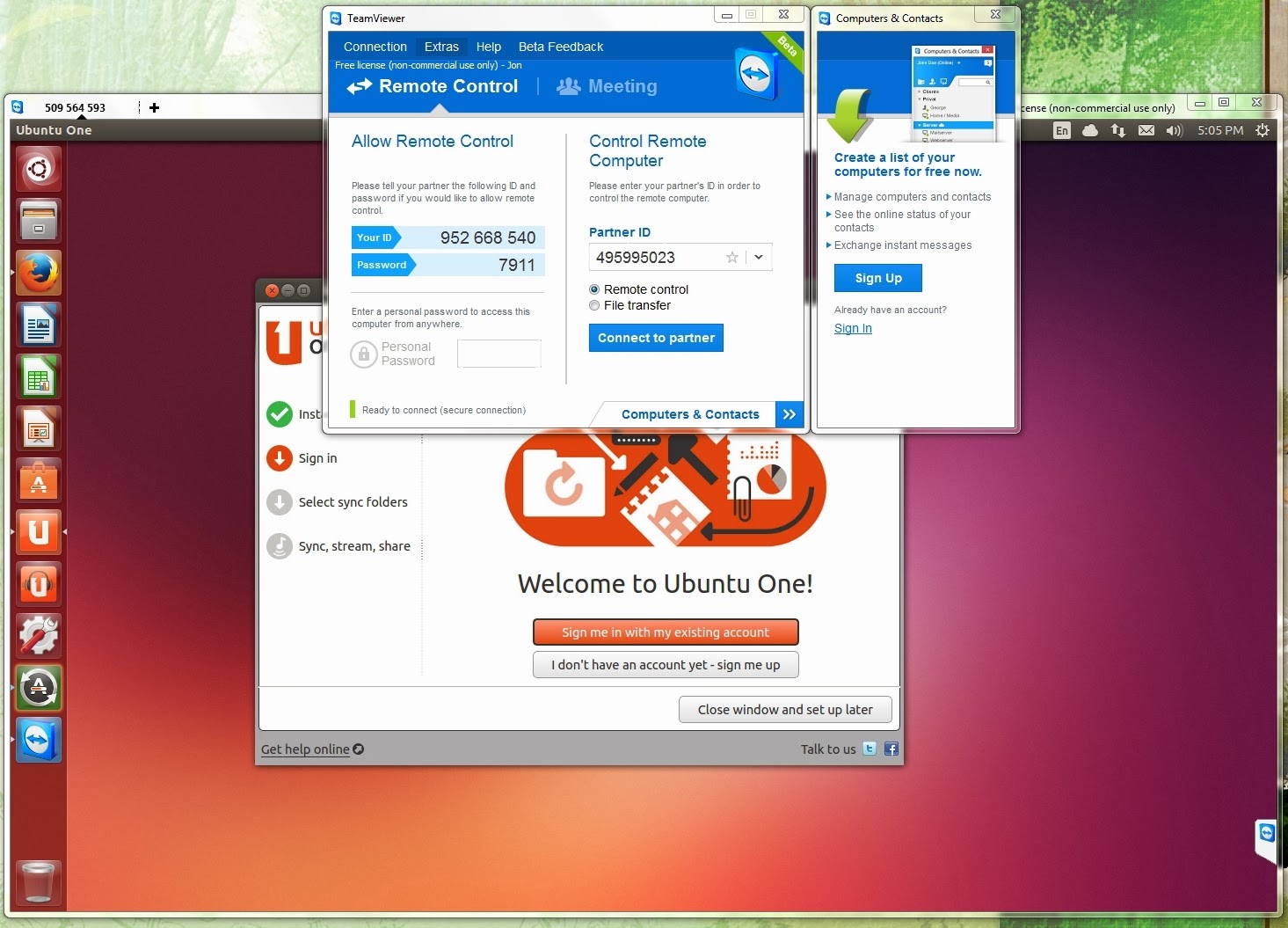Click the Sign Up button

click(x=878, y=278)
